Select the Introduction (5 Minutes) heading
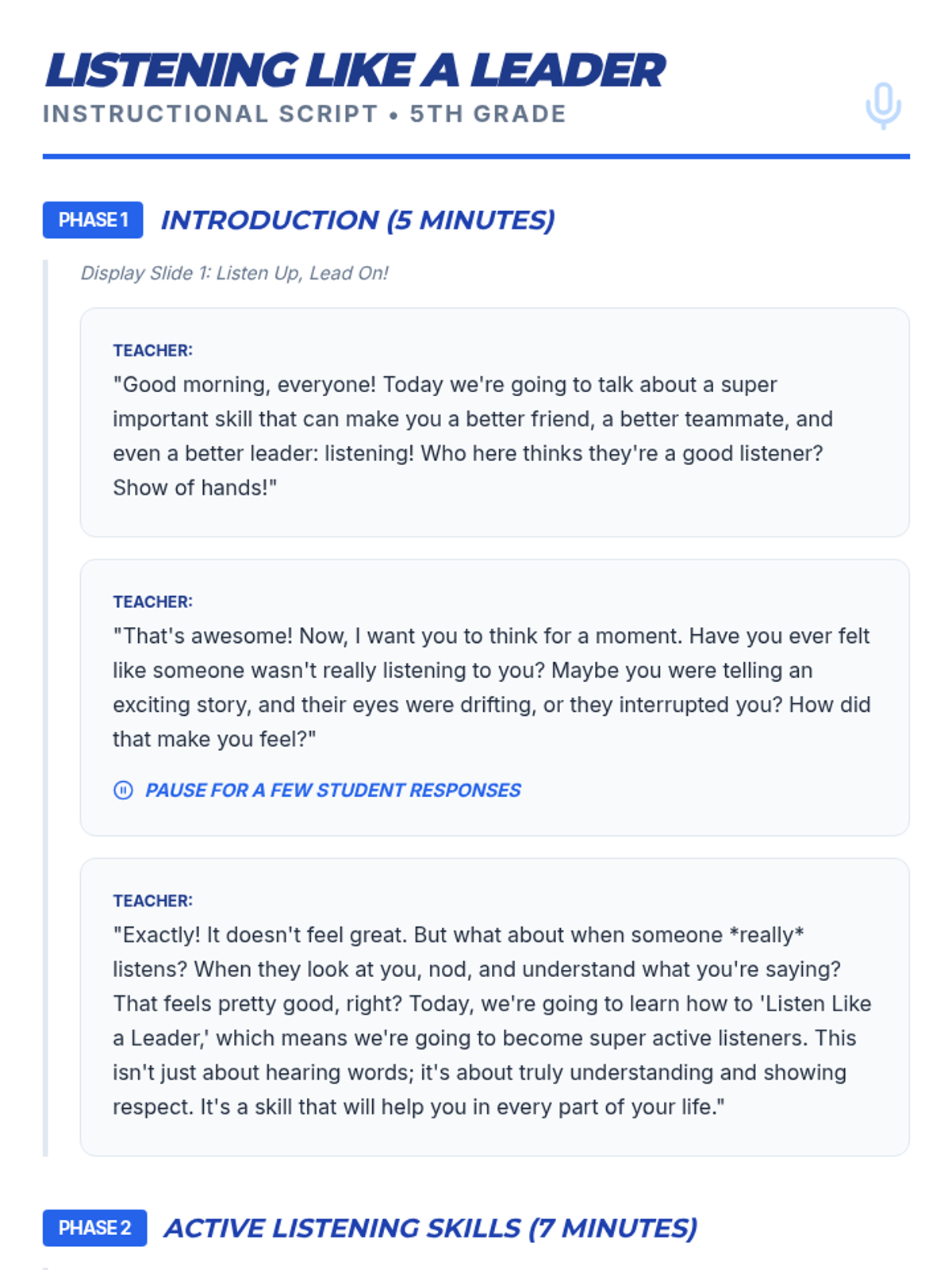952x1270 pixels. pos(357,220)
